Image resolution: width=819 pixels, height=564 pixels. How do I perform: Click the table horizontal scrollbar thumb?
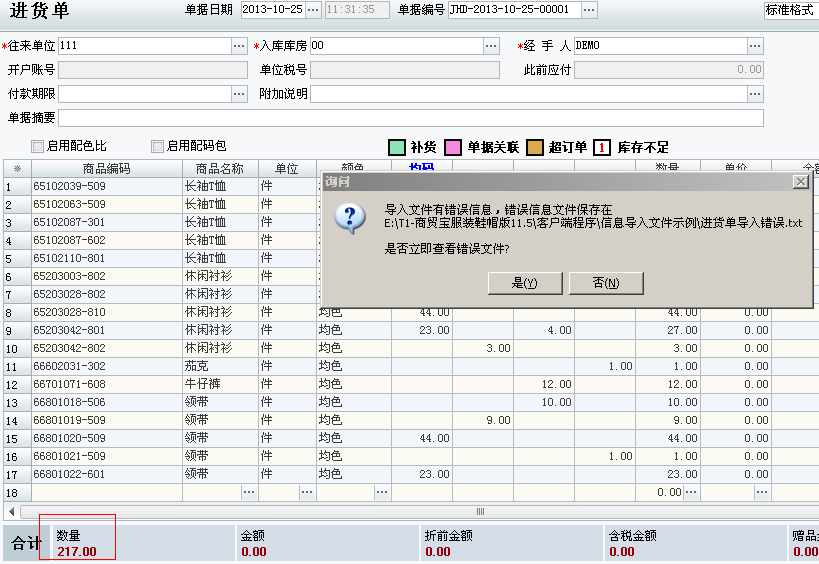pyautogui.click(x=481, y=512)
